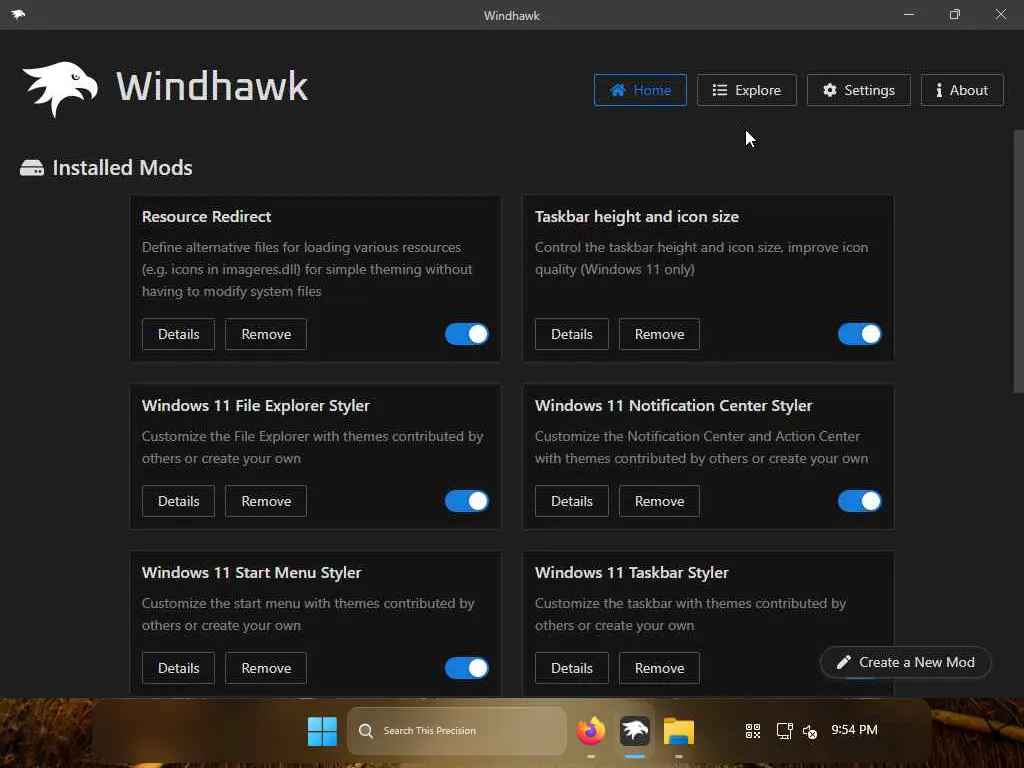Click the Windows 11 File Explorer Styler title
1024x768 pixels.
click(x=255, y=406)
